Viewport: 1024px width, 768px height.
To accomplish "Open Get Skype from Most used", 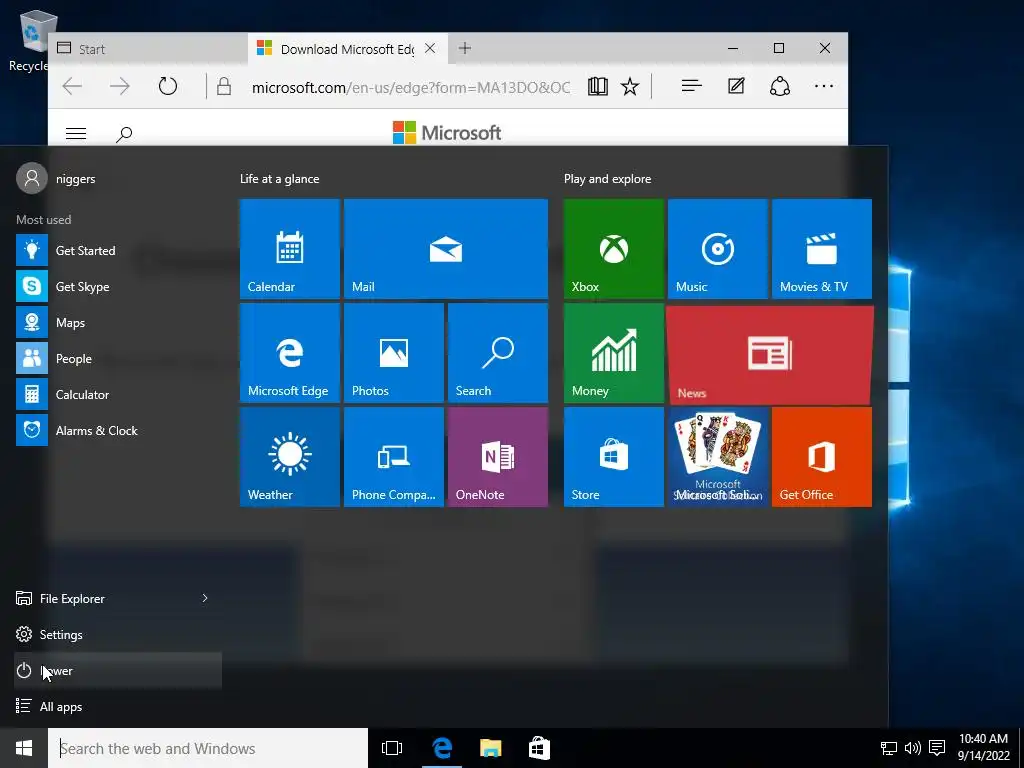I will [118, 286].
